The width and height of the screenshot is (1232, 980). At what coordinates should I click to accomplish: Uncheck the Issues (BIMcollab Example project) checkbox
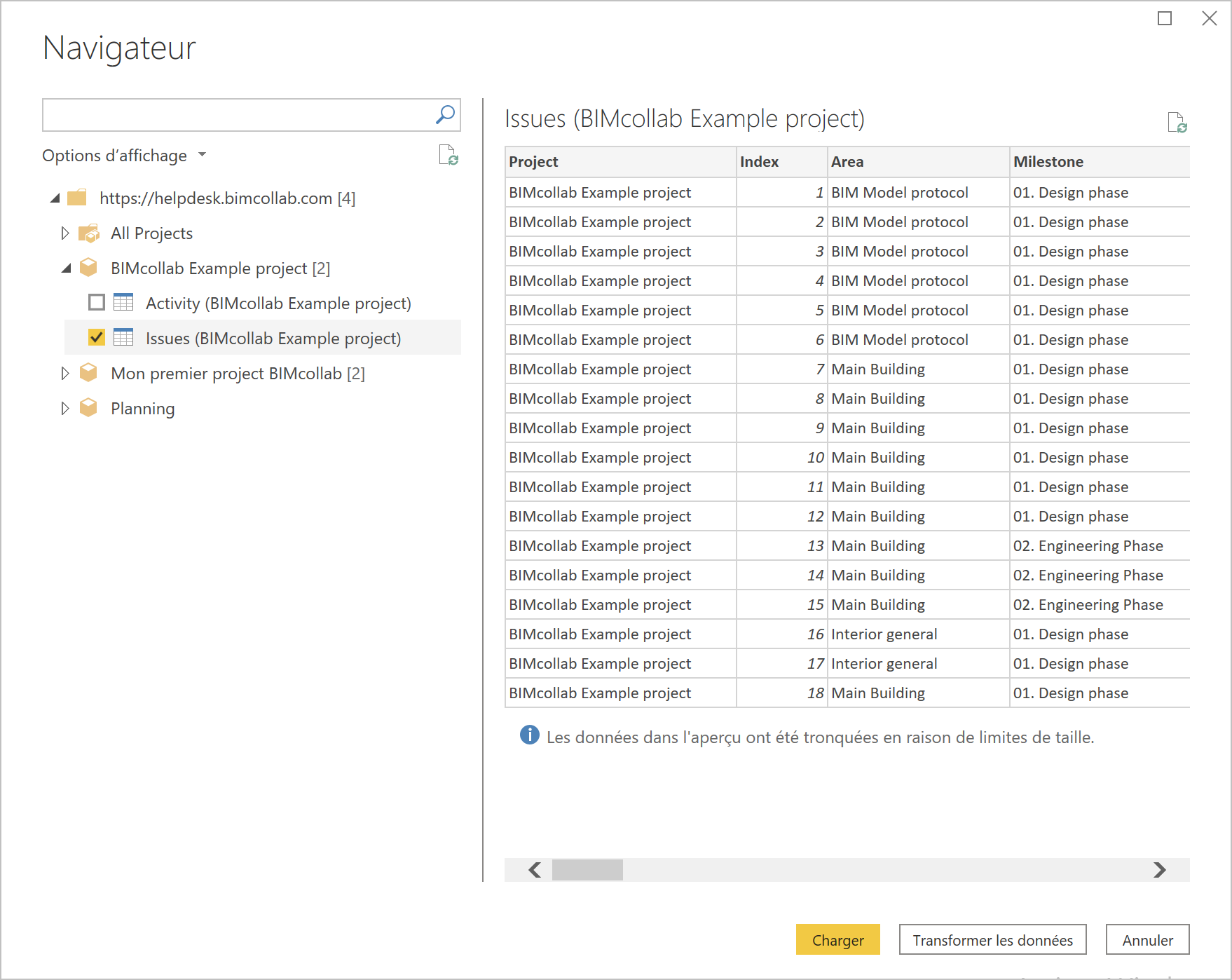point(97,338)
